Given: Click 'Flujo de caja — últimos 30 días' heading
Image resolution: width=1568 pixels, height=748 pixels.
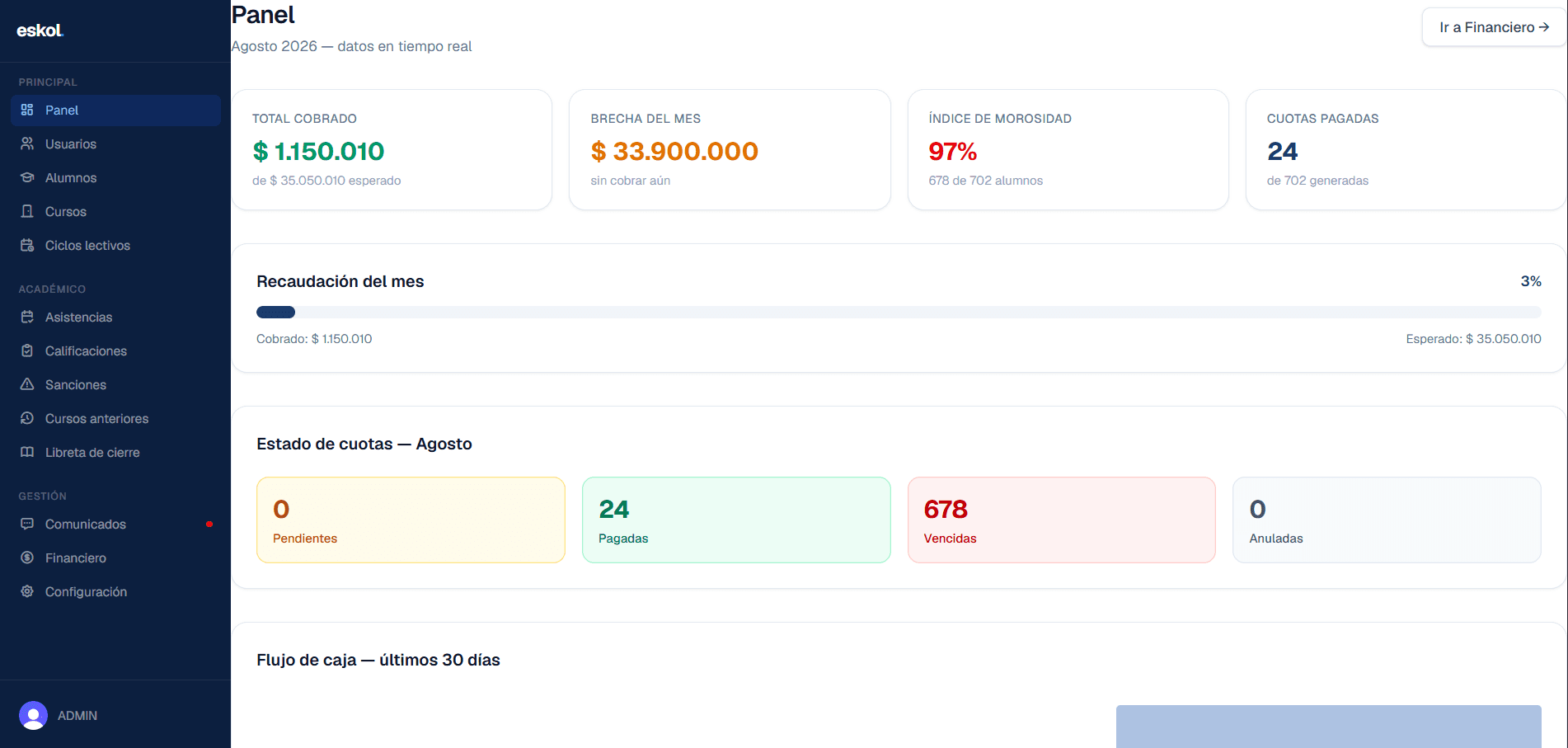Looking at the screenshot, I should [x=378, y=660].
